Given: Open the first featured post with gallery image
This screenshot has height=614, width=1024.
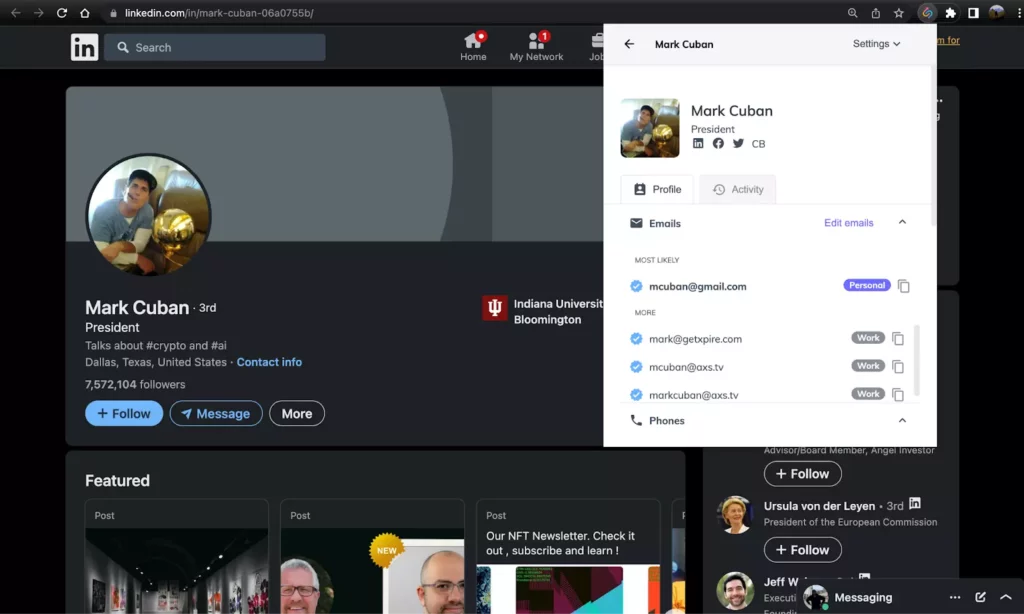Looking at the screenshot, I should [x=176, y=557].
